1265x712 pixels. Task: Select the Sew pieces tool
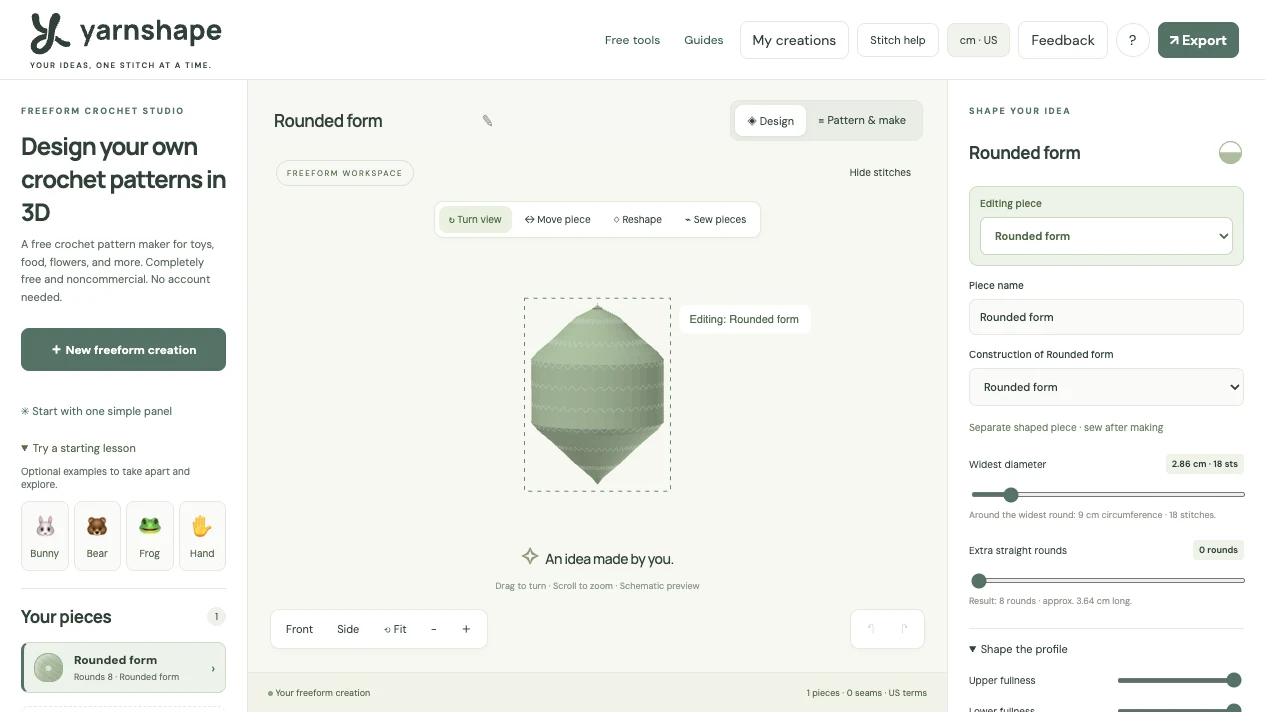click(716, 220)
